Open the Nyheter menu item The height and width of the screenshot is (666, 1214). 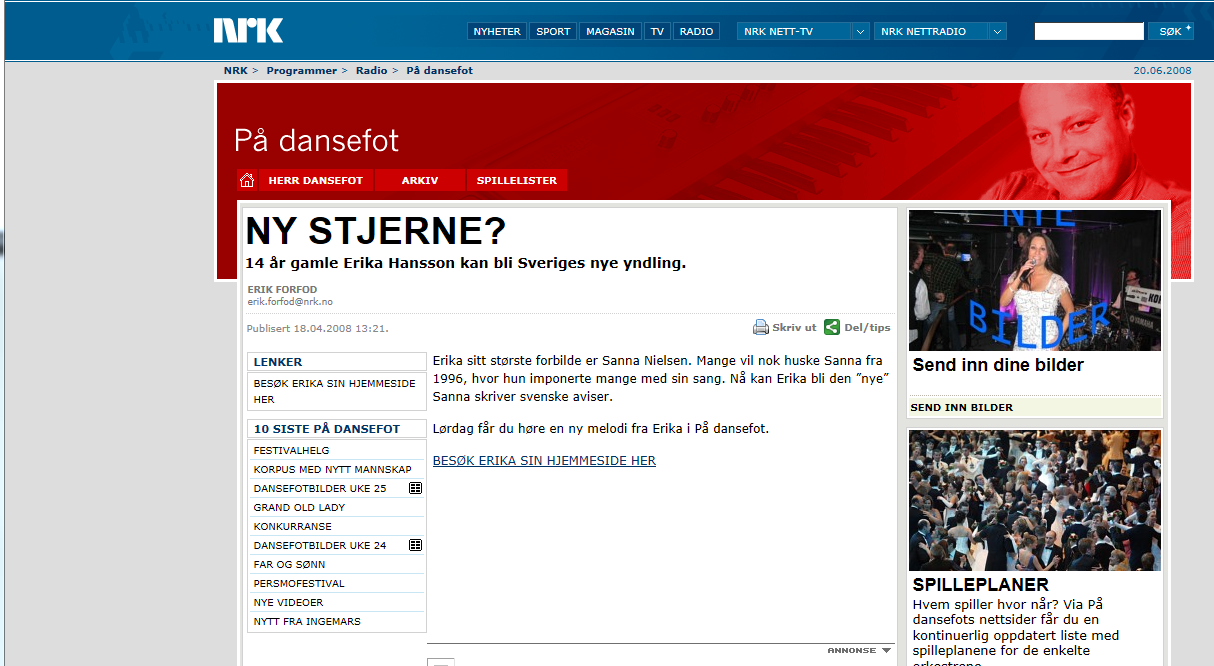coord(497,31)
